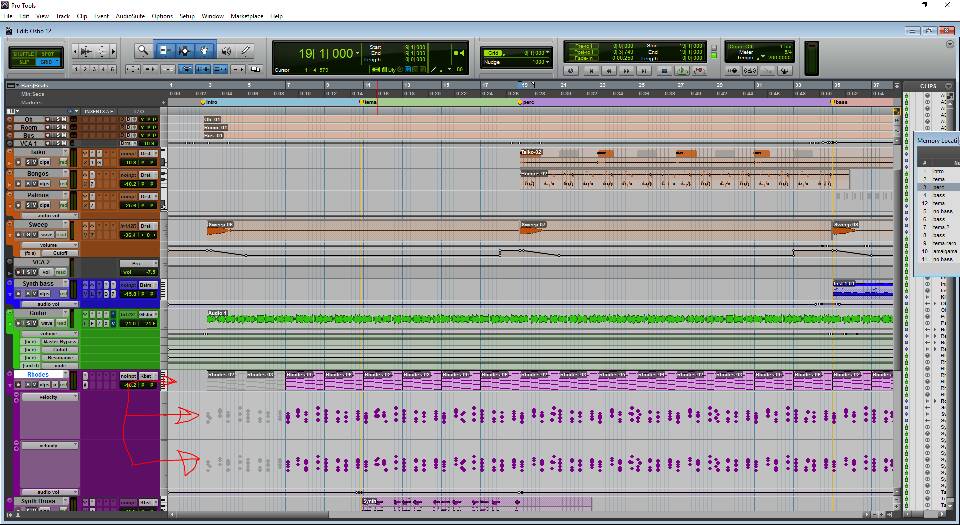The height and width of the screenshot is (525, 960).
Task: Open Bongos track view selector 'clips'
Action: point(45,184)
